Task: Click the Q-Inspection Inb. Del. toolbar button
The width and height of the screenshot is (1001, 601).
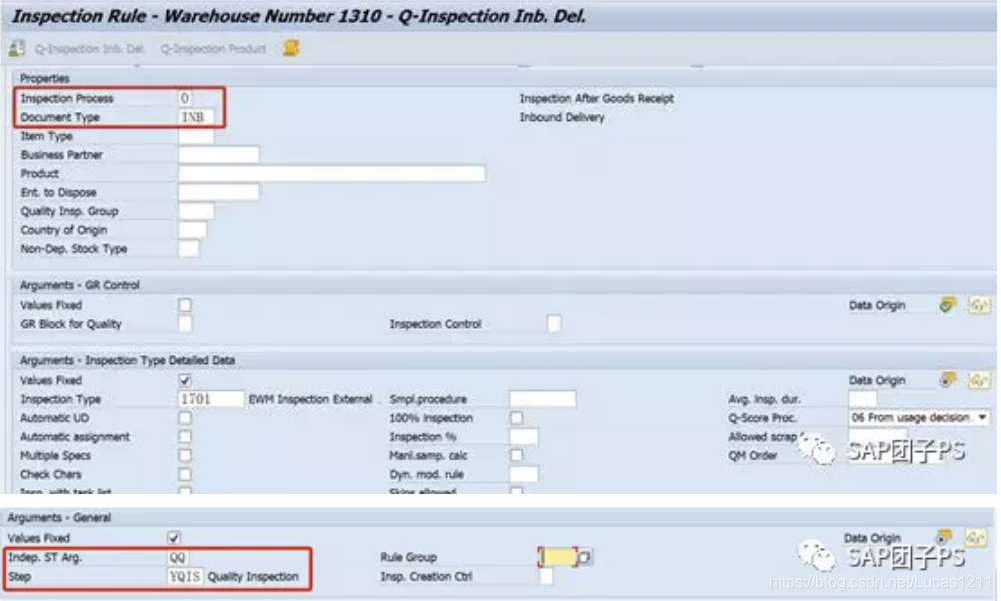Action: [90, 49]
